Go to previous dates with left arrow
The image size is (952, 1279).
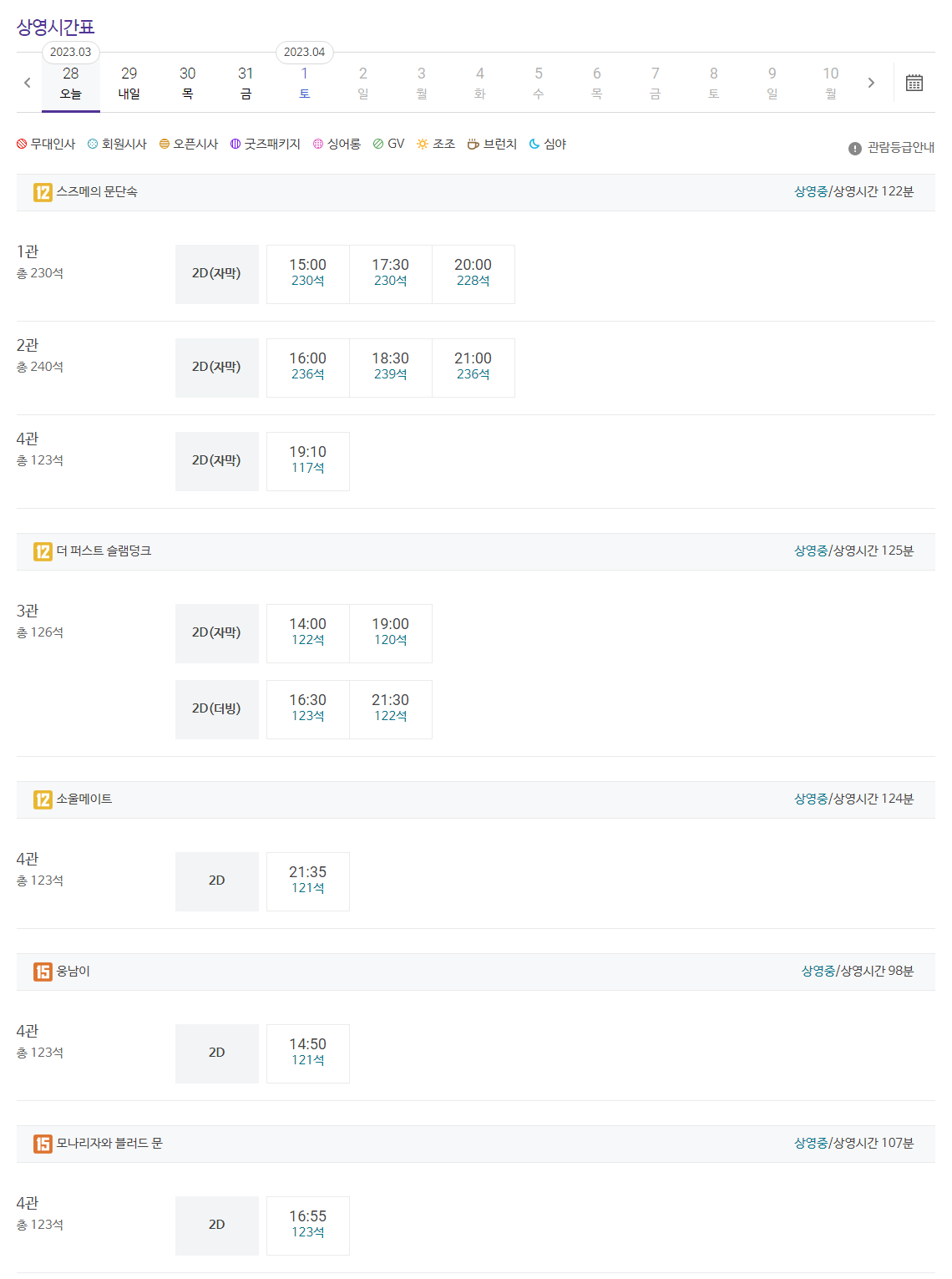[x=28, y=83]
